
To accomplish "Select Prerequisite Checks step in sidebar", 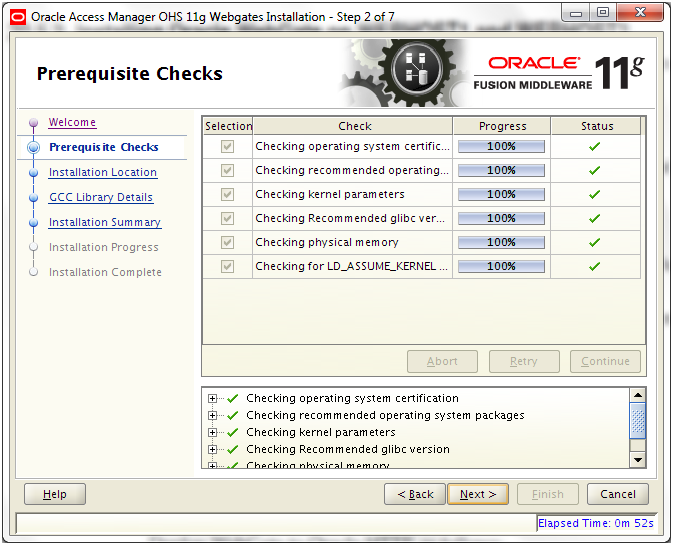I will pos(104,147).
